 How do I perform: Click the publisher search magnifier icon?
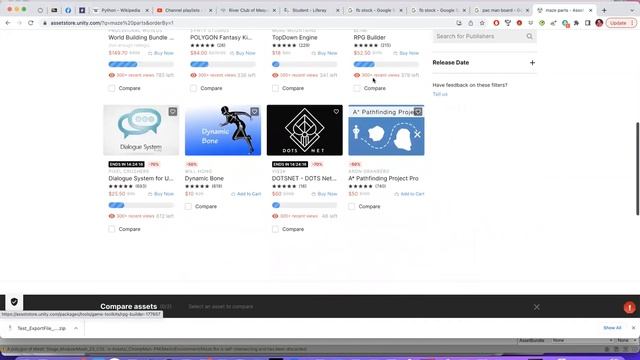pos(529,36)
